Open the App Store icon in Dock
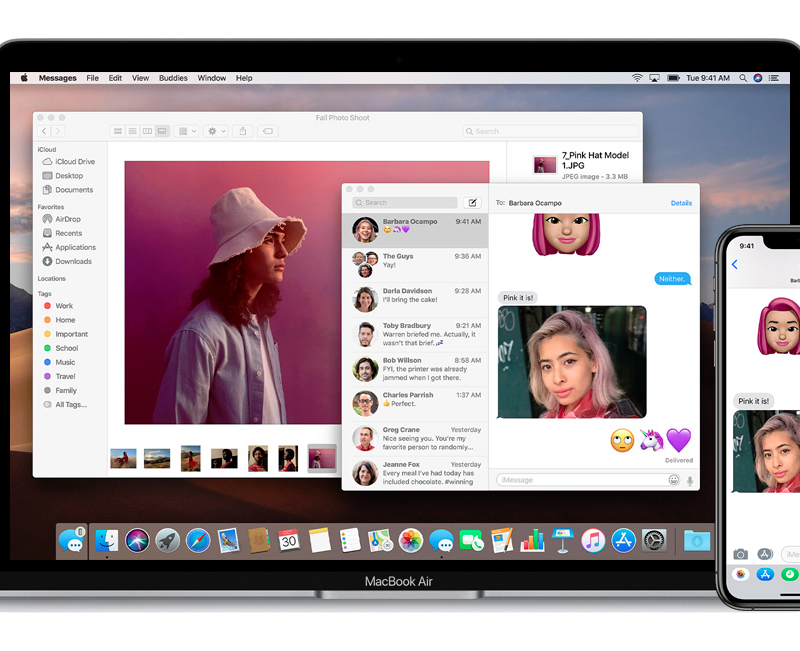 tap(623, 541)
